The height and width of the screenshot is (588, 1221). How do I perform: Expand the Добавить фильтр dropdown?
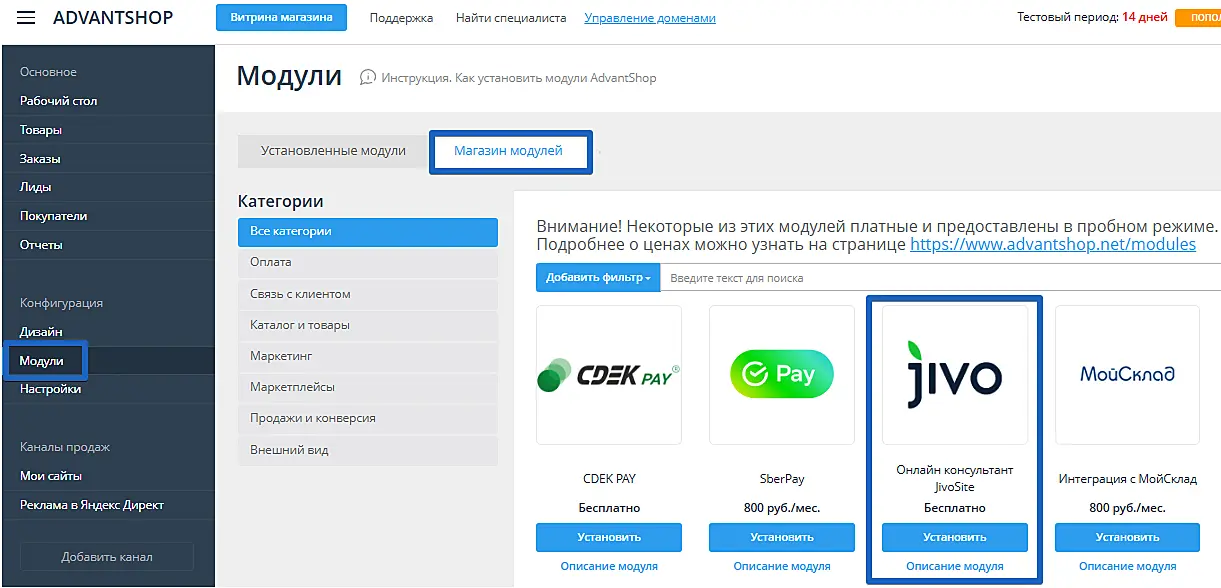(x=598, y=278)
